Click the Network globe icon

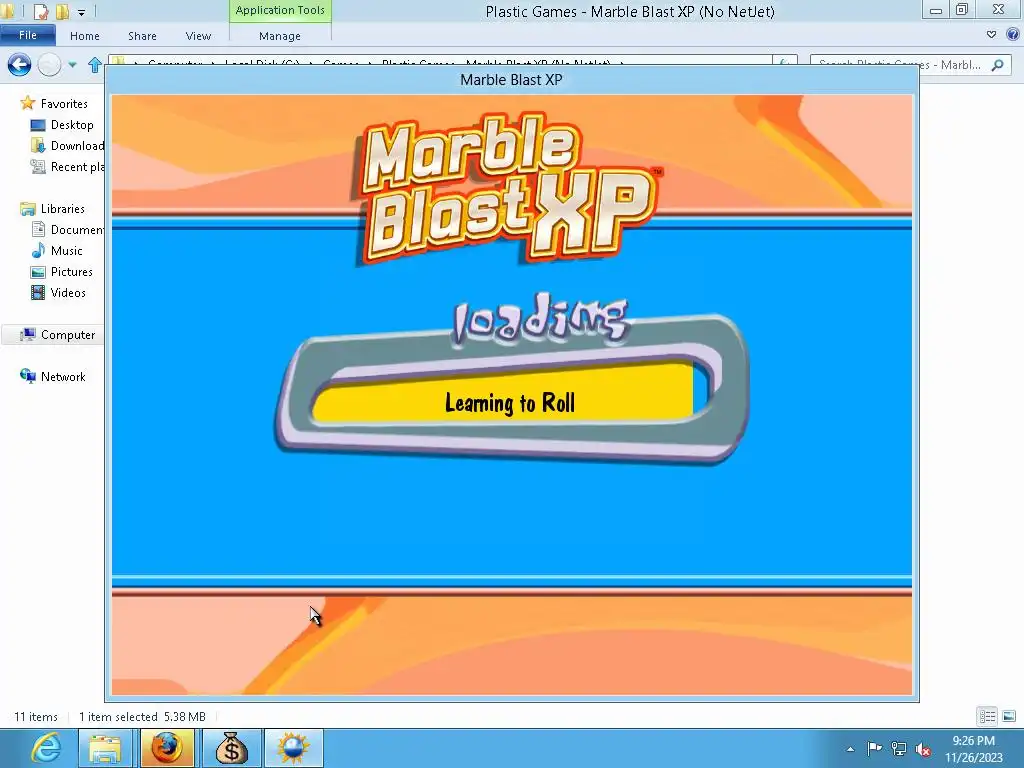[x=27, y=376]
